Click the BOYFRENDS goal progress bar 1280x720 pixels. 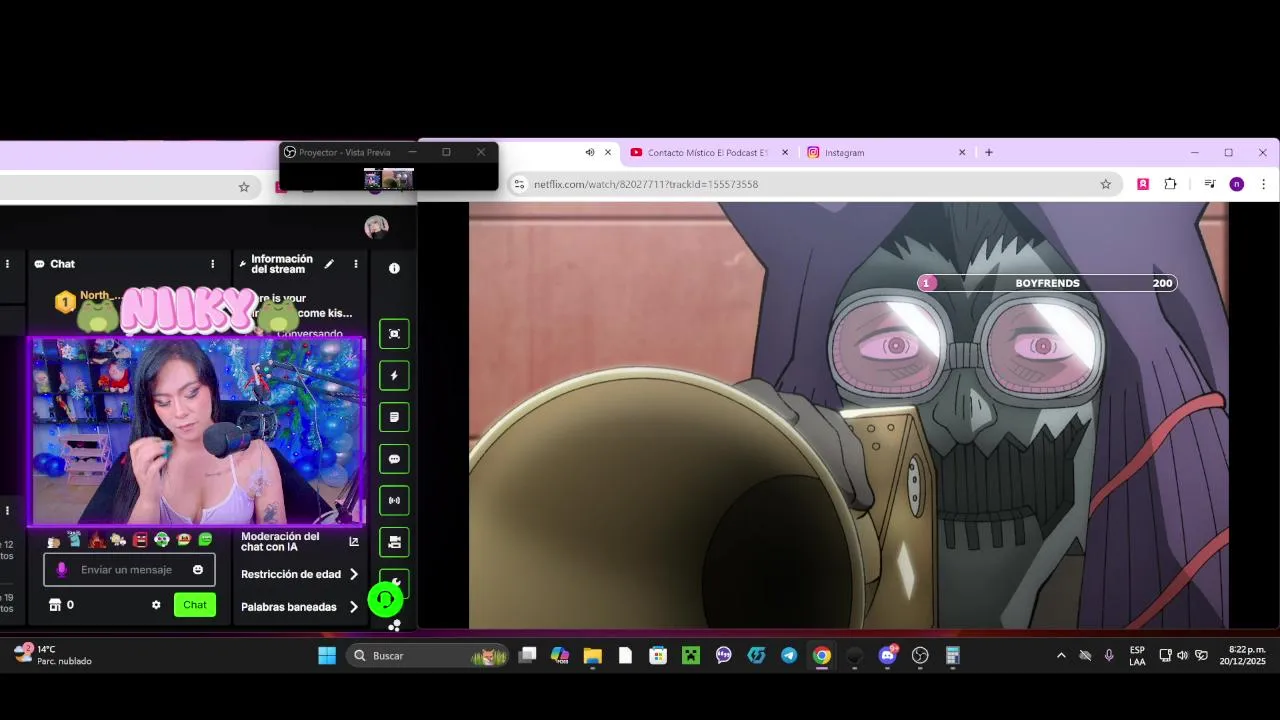click(1047, 283)
